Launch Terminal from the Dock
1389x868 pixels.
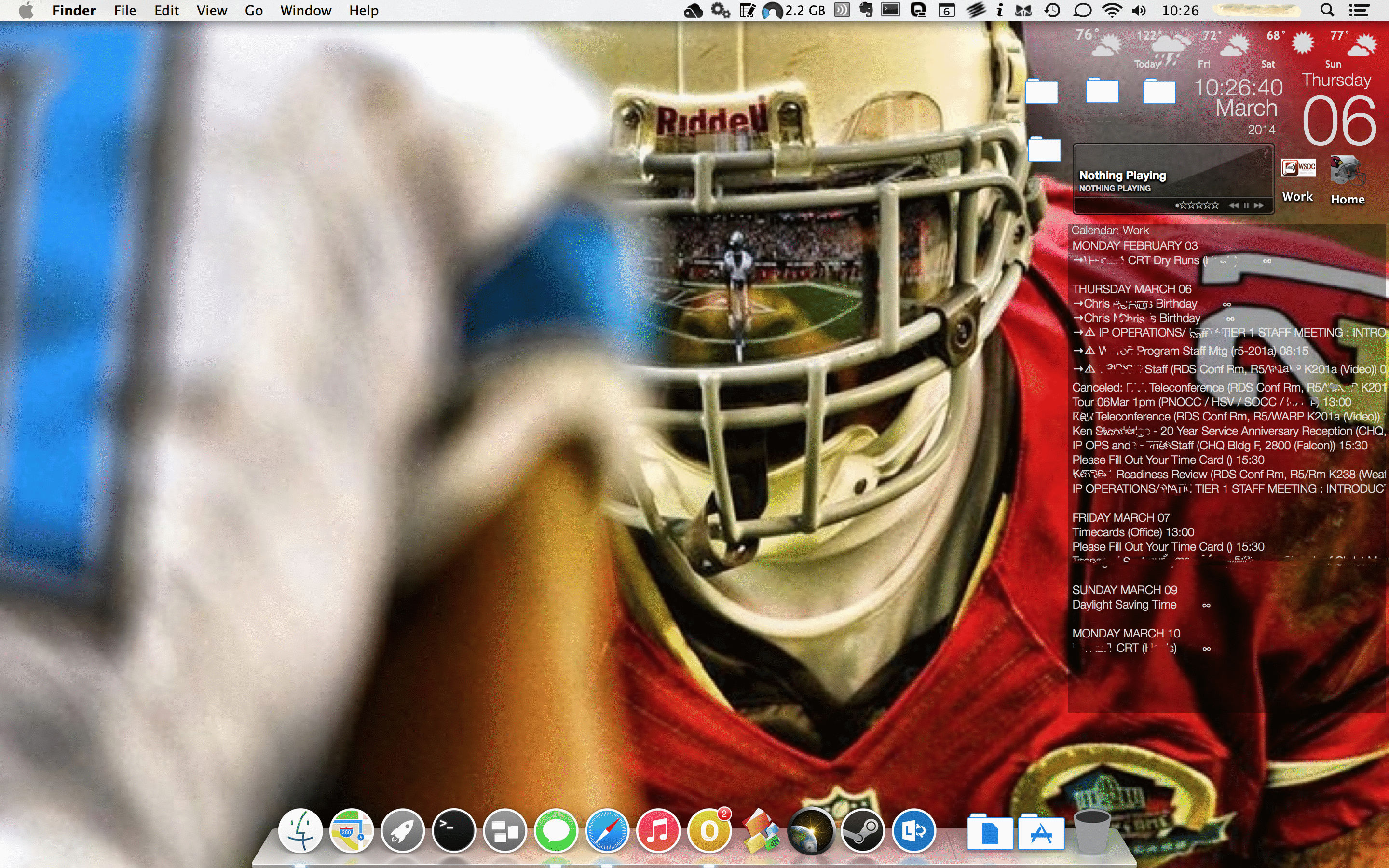[x=453, y=831]
